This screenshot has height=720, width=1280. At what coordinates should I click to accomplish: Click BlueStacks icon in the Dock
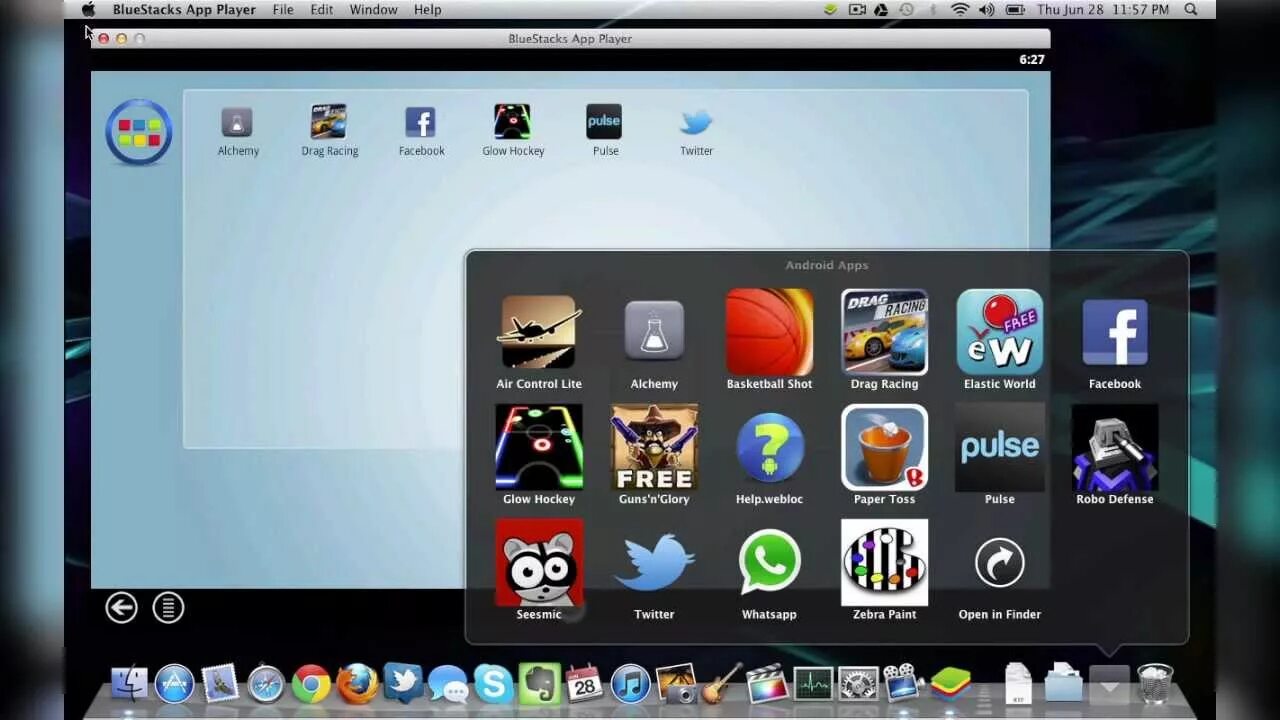(951, 683)
